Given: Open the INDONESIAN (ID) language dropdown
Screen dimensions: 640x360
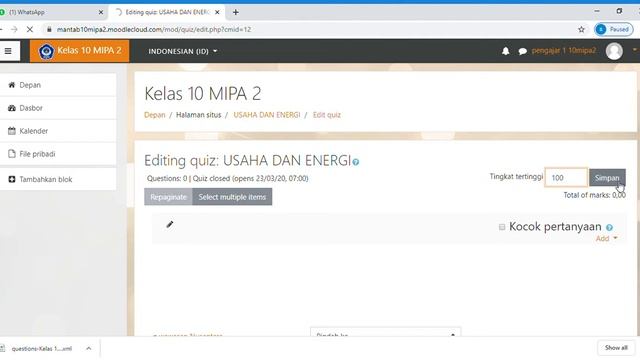Looking at the screenshot, I should click(x=182, y=51).
